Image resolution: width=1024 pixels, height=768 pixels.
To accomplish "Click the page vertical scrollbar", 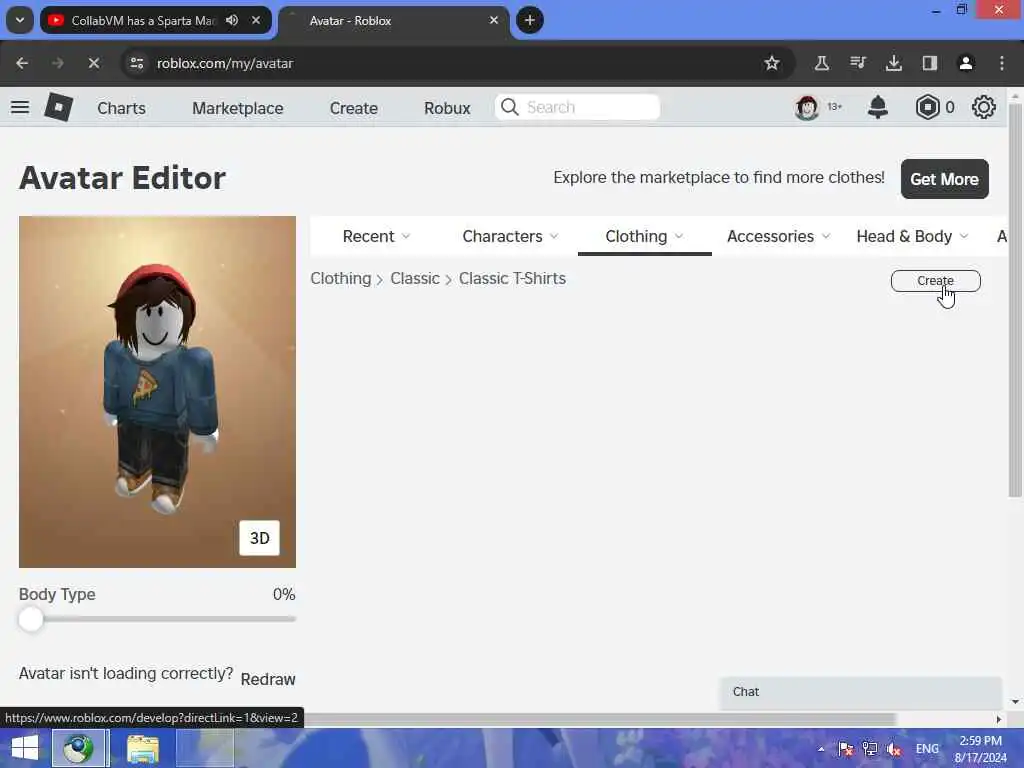I will click(x=1015, y=300).
